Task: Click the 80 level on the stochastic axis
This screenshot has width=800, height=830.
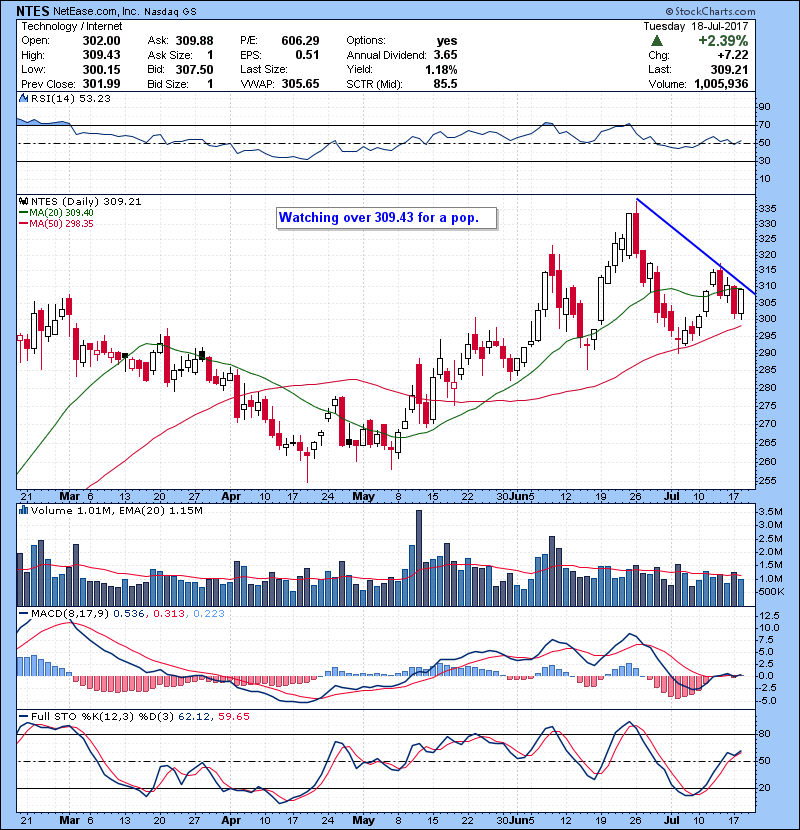Action: coord(765,734)
